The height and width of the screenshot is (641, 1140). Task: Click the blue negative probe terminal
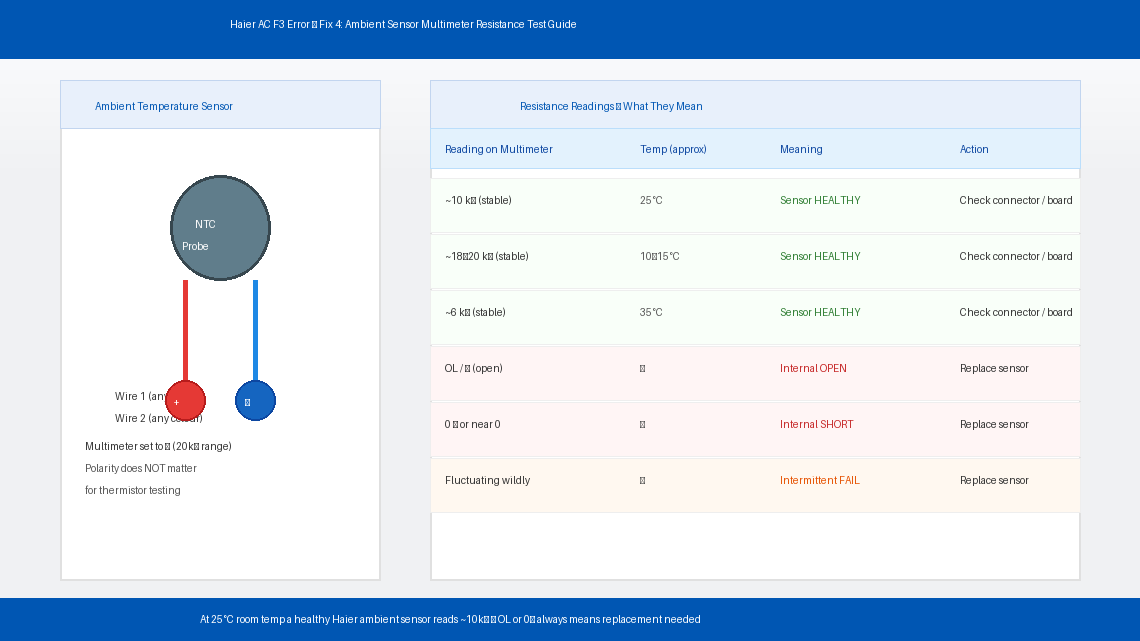click(x=255, y=400)
